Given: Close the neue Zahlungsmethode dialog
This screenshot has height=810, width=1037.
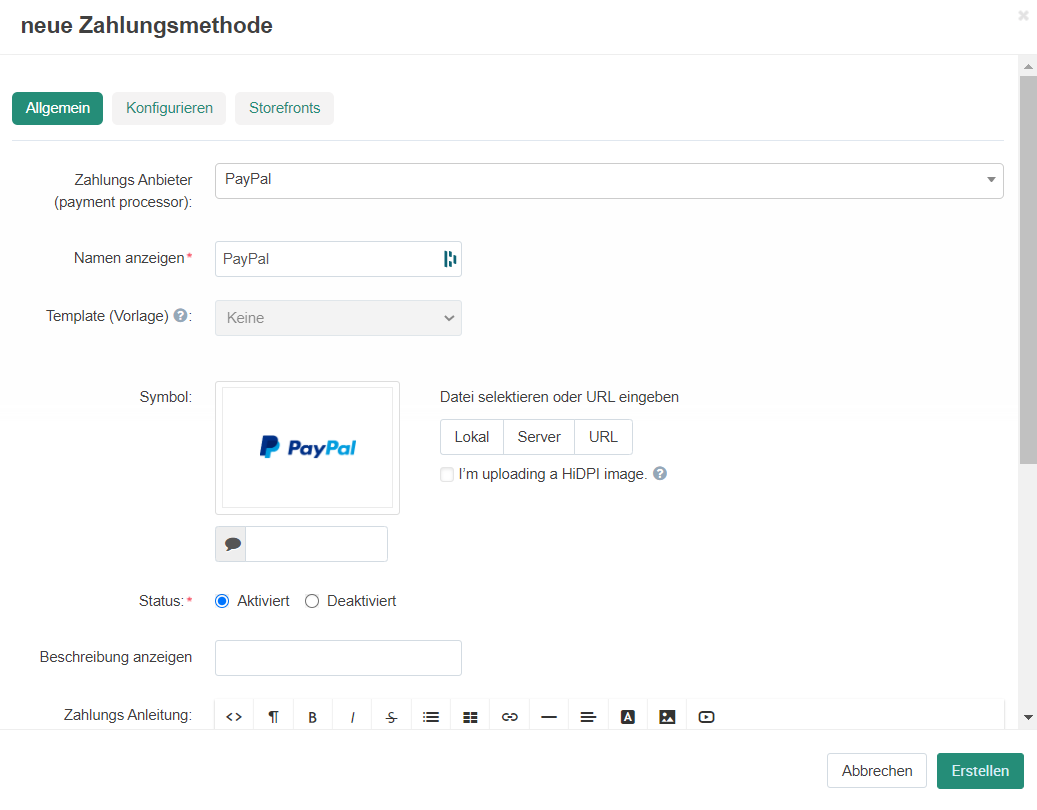Looking at the screenshot, I should click(1023, 16).
